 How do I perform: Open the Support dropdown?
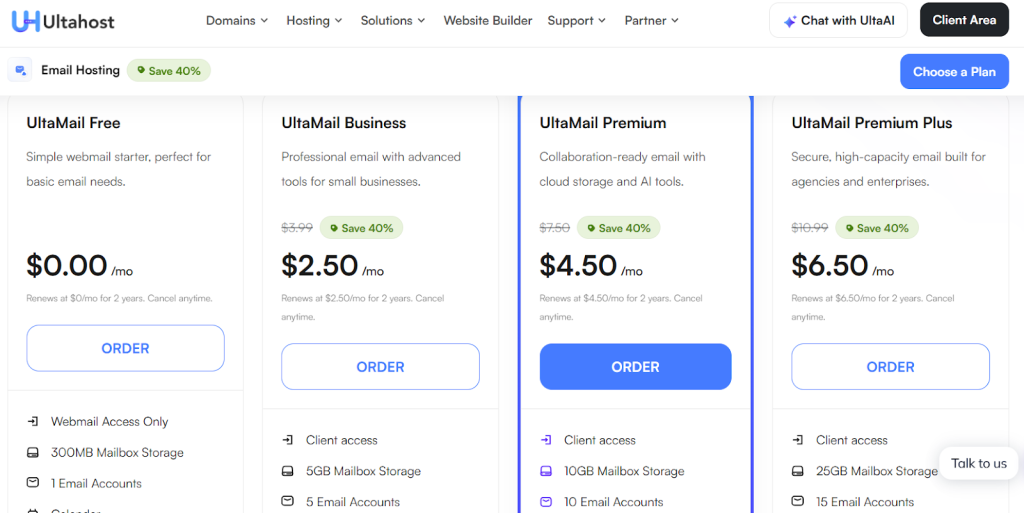tap(577, 21)
